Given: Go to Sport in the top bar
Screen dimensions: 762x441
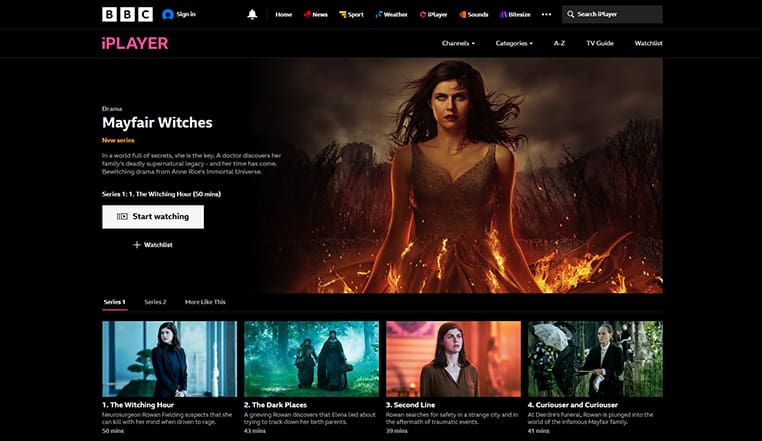Looking at the screenshot, I should click(351, 15).
